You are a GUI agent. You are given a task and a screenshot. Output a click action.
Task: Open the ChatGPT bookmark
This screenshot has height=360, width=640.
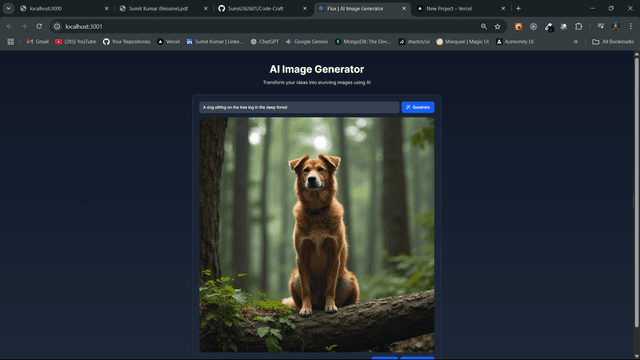[x=264, y=42]
